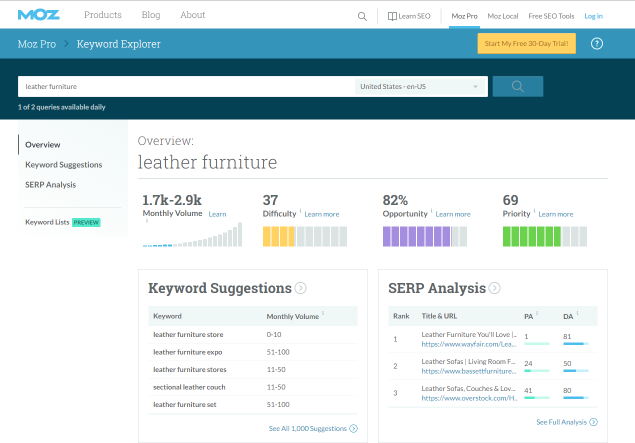Open the search magnifier in top navigation
Viewport: 635px width, 443px height.
click(x=362, y=16)
